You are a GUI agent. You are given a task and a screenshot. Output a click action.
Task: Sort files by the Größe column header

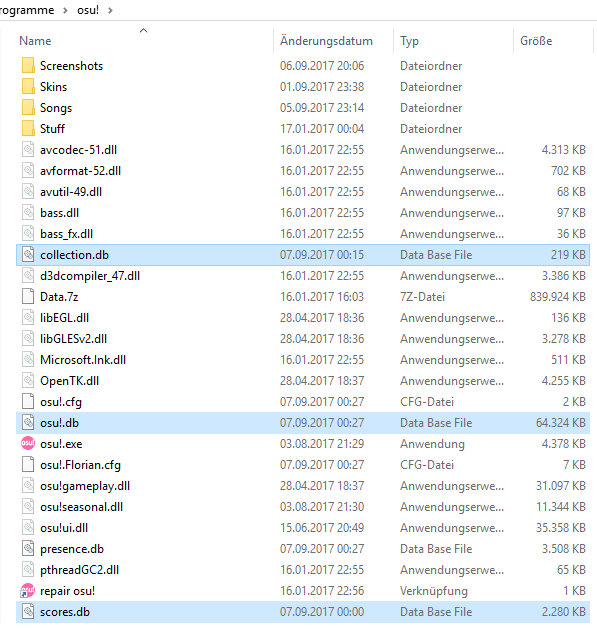[x=536, y=41]
